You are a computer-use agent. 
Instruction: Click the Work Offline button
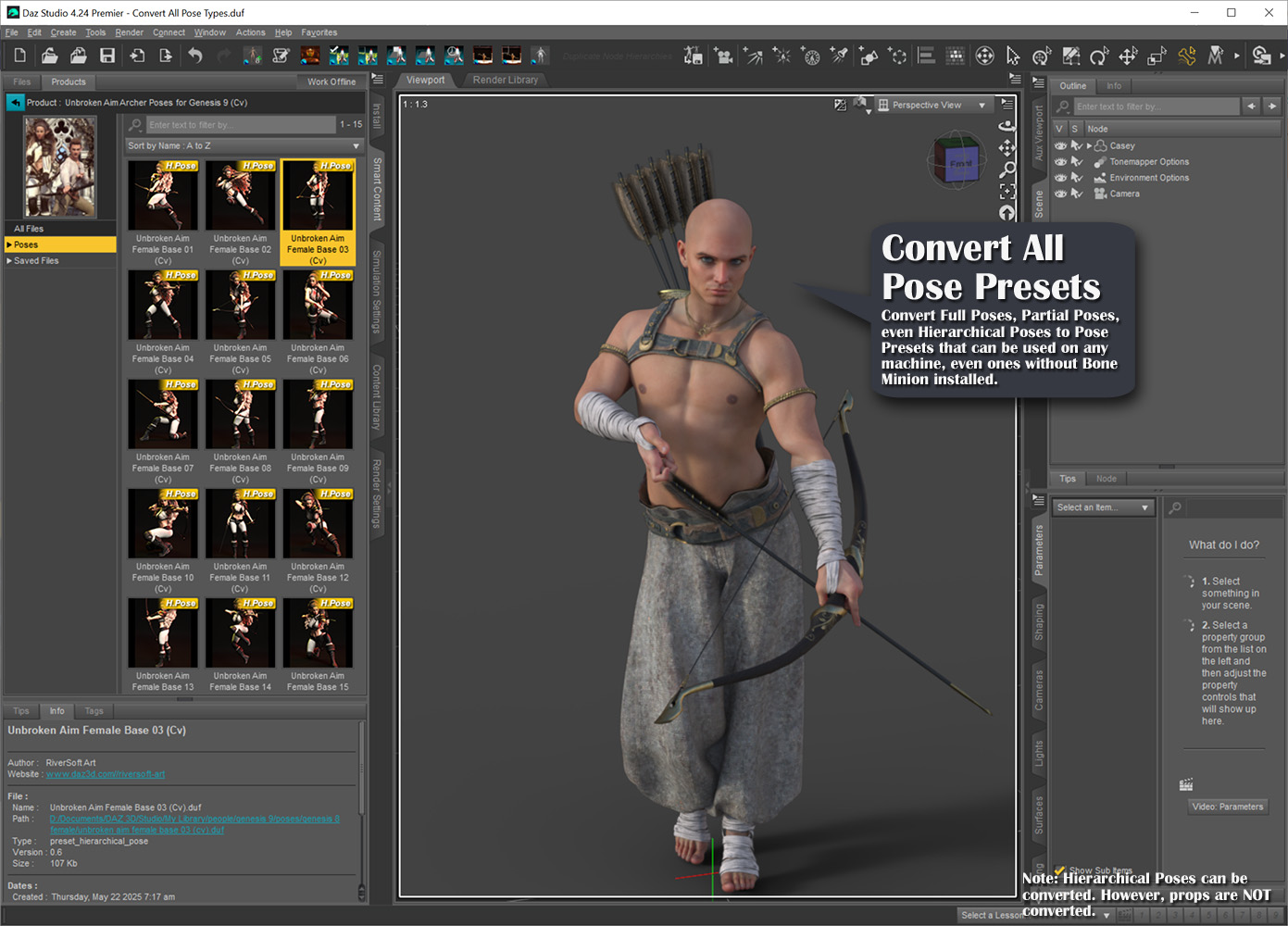coord(331,81)
